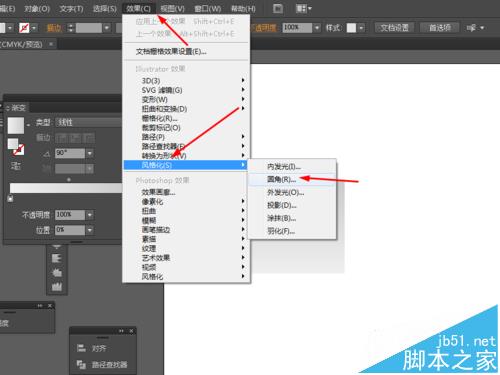Open the stroke color dropdown arrow

click(34, 28)
